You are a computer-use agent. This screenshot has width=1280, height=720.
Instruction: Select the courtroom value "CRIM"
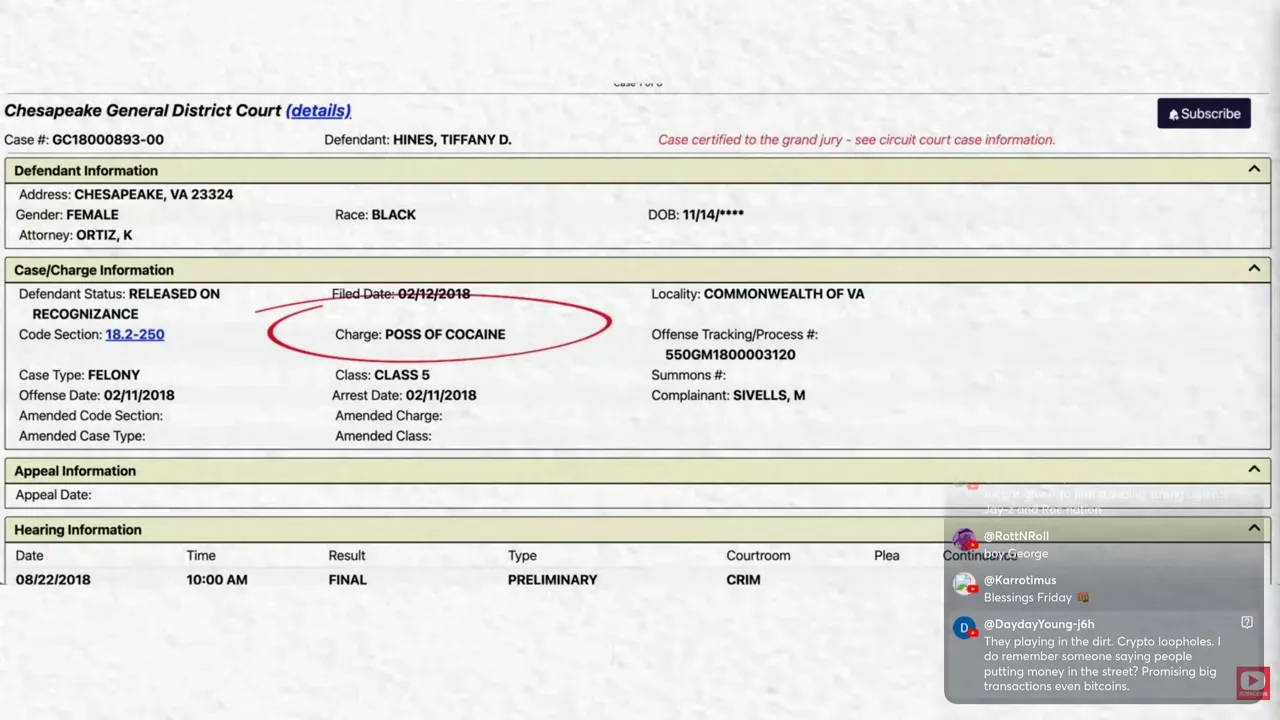743,579
